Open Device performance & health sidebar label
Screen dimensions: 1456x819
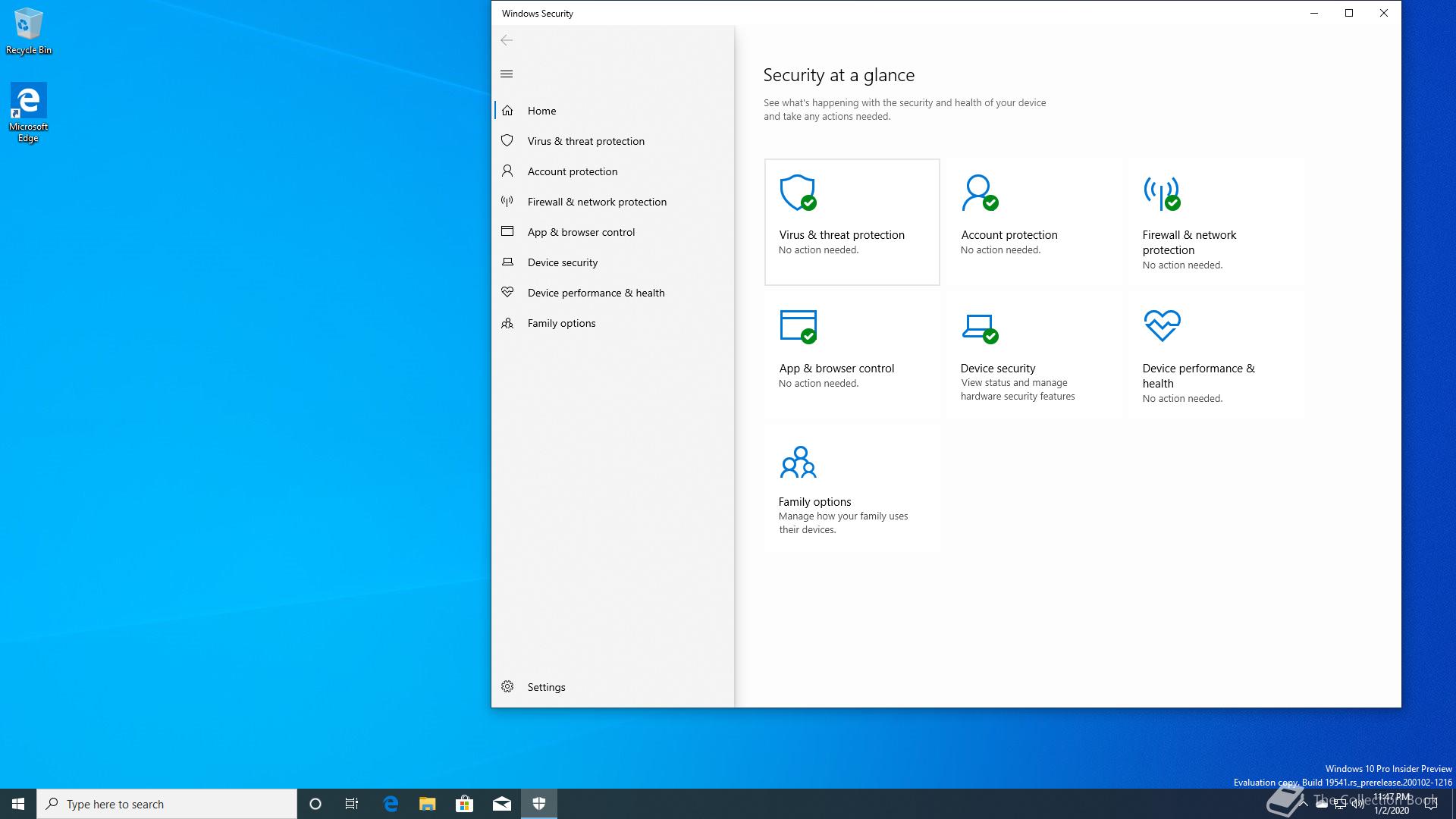(596, 293)
